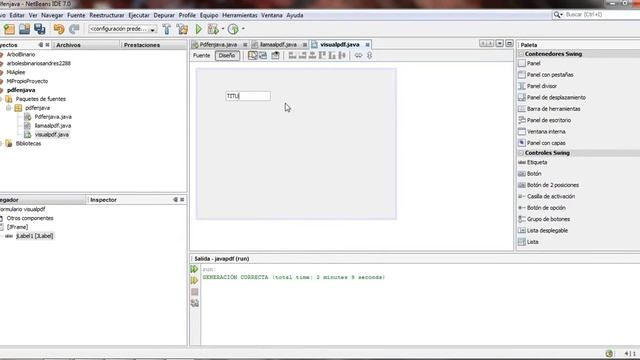Open the Debug Project dropdown arrow
This screenshot has height=360, width=640.
pos(223,29)
